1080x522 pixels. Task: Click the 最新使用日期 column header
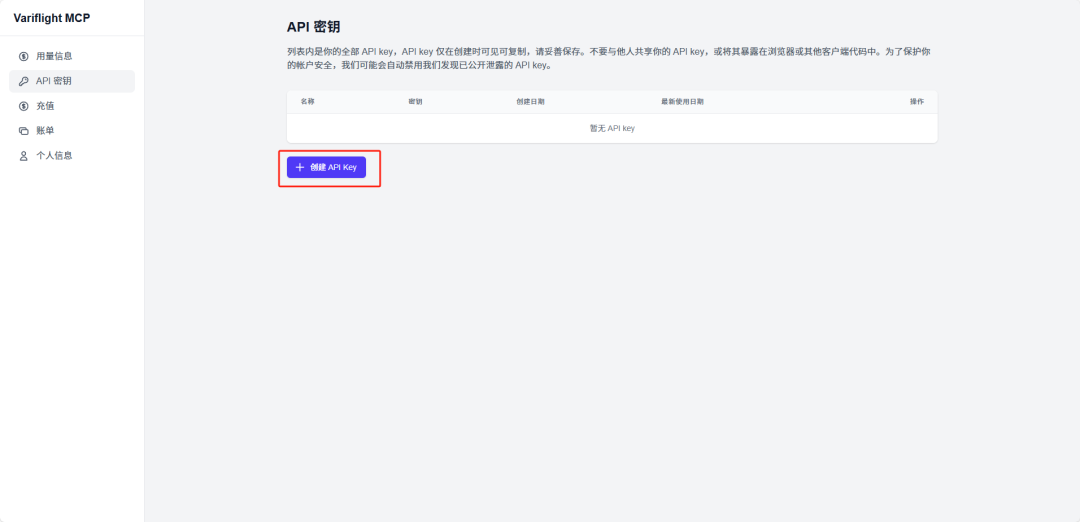682,102
